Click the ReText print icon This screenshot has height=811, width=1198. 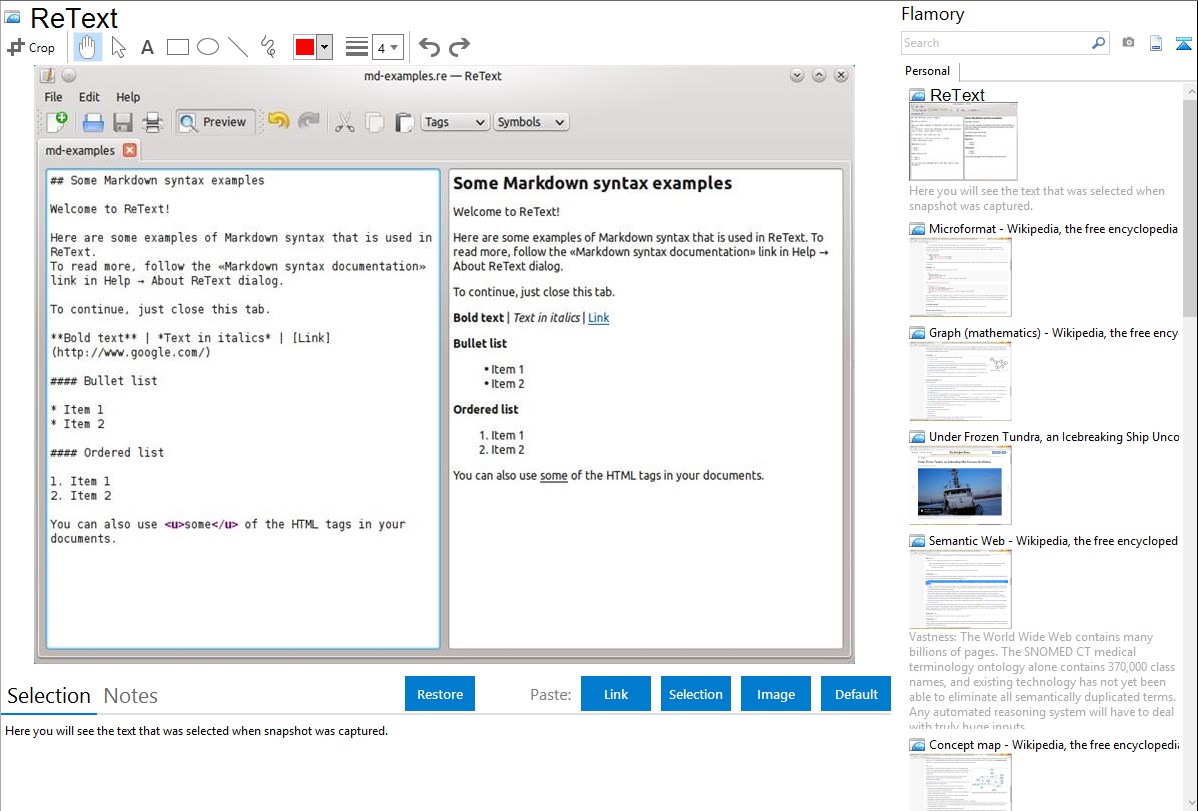[152, 122]
